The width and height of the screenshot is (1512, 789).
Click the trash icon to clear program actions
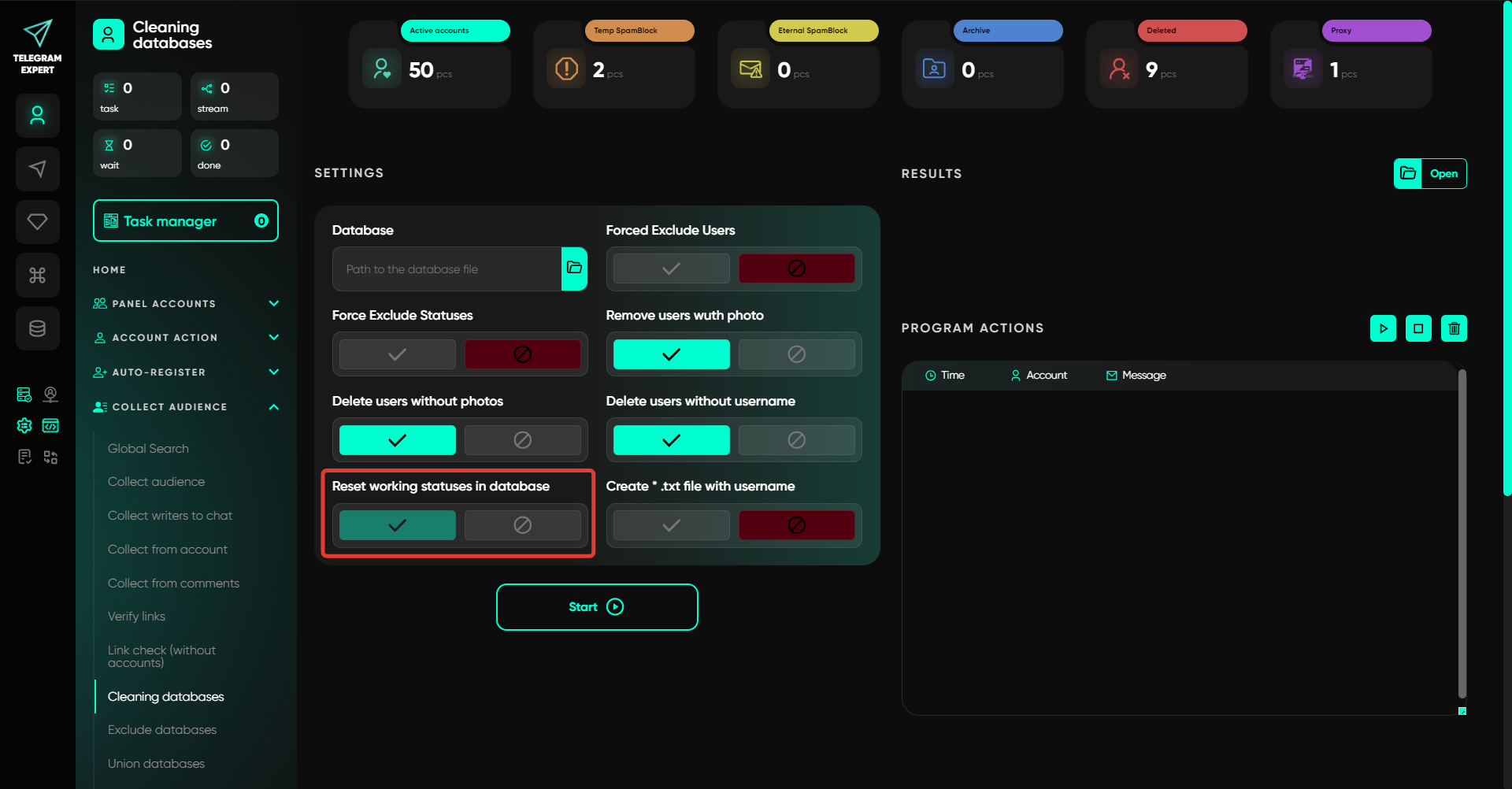point(1454,328)
